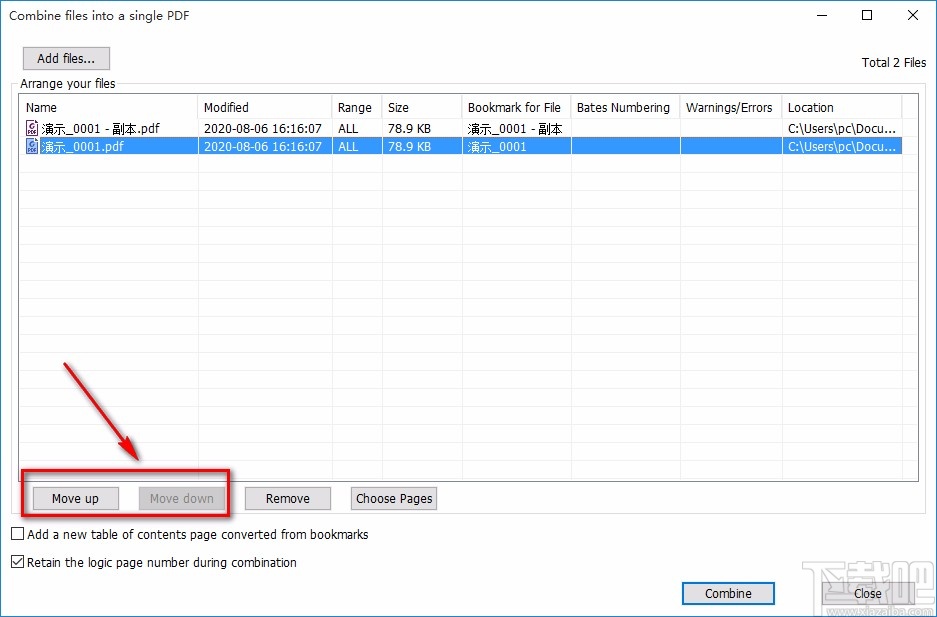Image resolution: width=937 pixels, height=617 pixels.
Task: Click Modified date of the selected row
Action: pyautogui.click(x=263, y=146)
